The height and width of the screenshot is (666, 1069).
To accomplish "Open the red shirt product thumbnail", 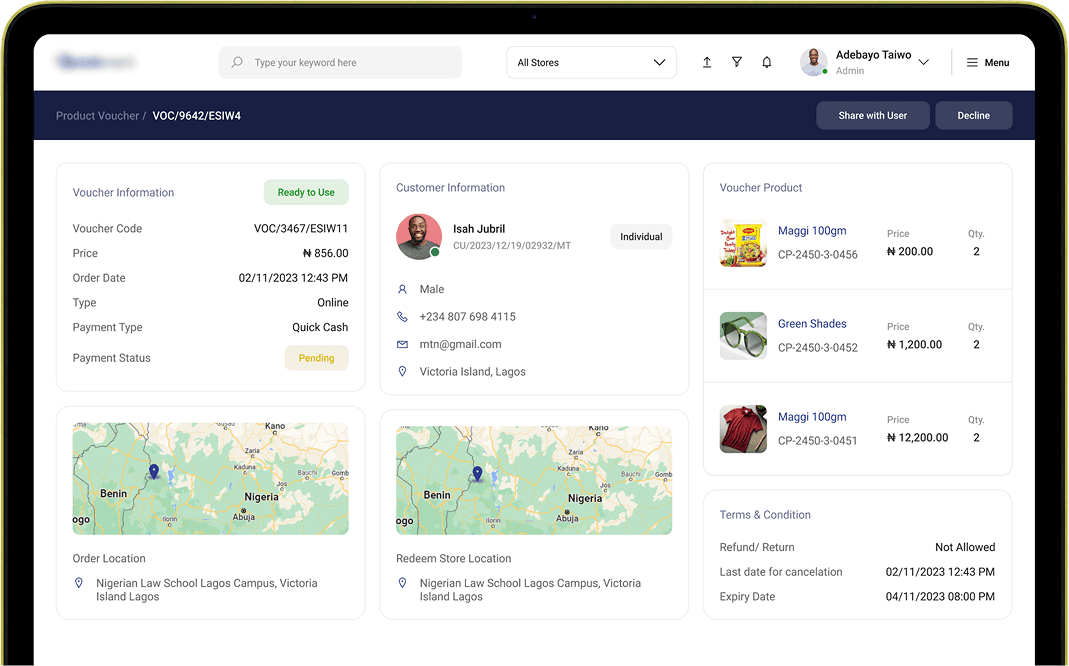I will tap(743, 429).
